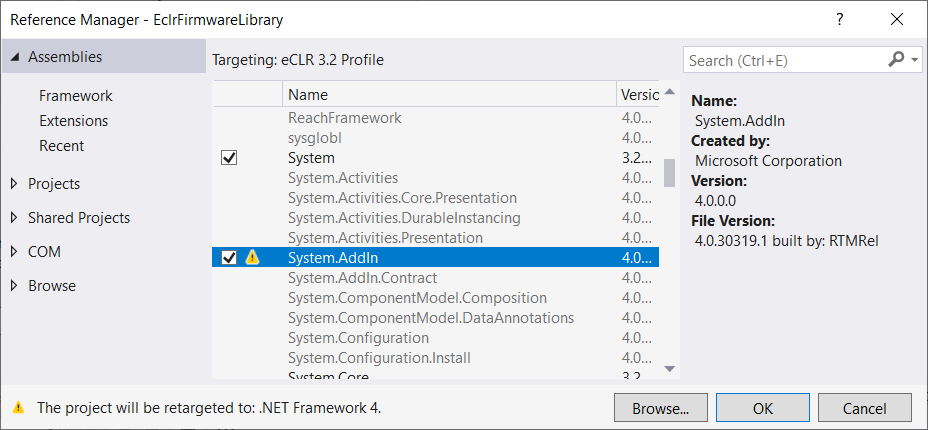The height and width of the screenshot is (430, 928).
Task: Open the Recent assemblies category
Action: click(62, 146)
